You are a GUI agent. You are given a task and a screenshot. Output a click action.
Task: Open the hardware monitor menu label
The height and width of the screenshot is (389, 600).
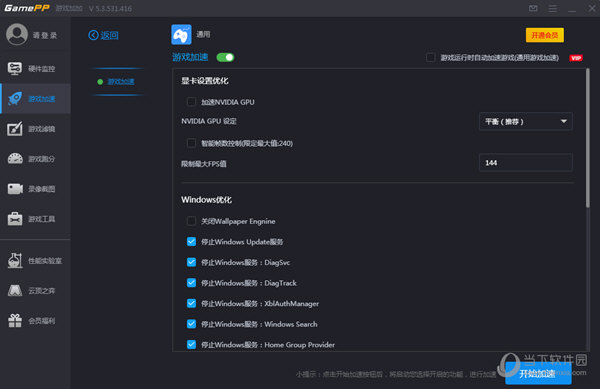[x=42, y=69]
